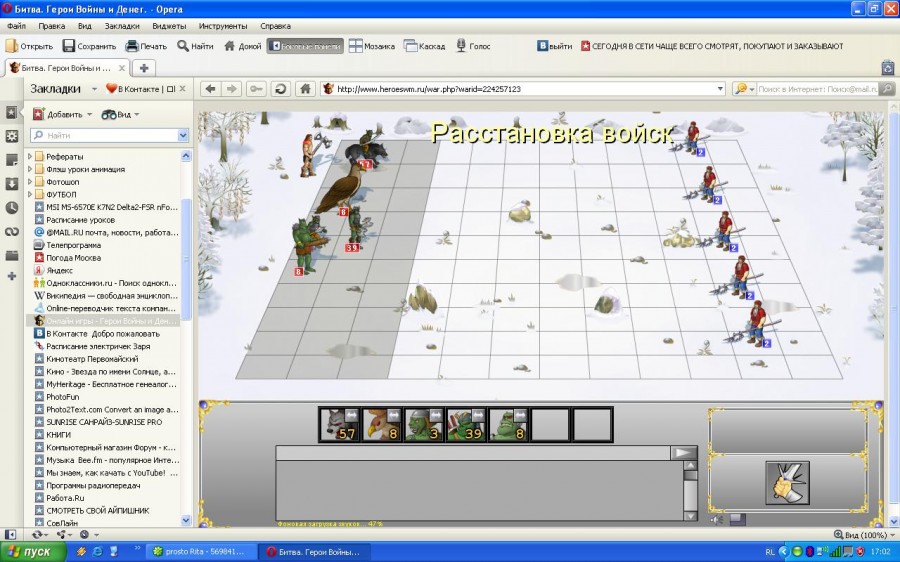Close the Битва browser tab
The width and height of the screenshot is (900, 562).
pyautogui.click(x=122, y=68)
